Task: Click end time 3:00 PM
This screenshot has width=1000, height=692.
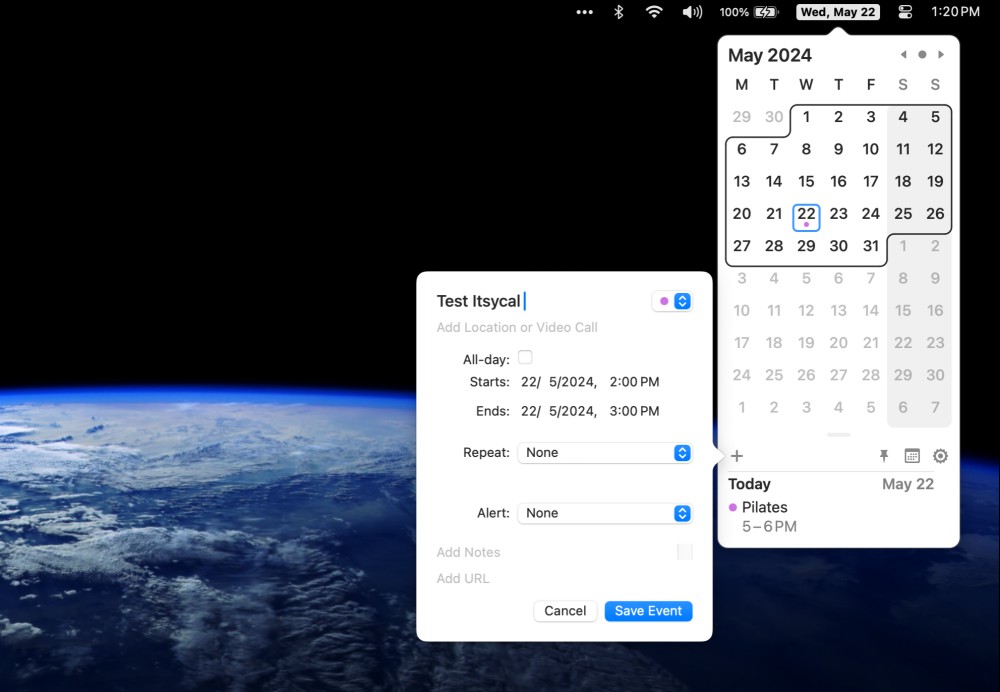Action: click(635, 411)
